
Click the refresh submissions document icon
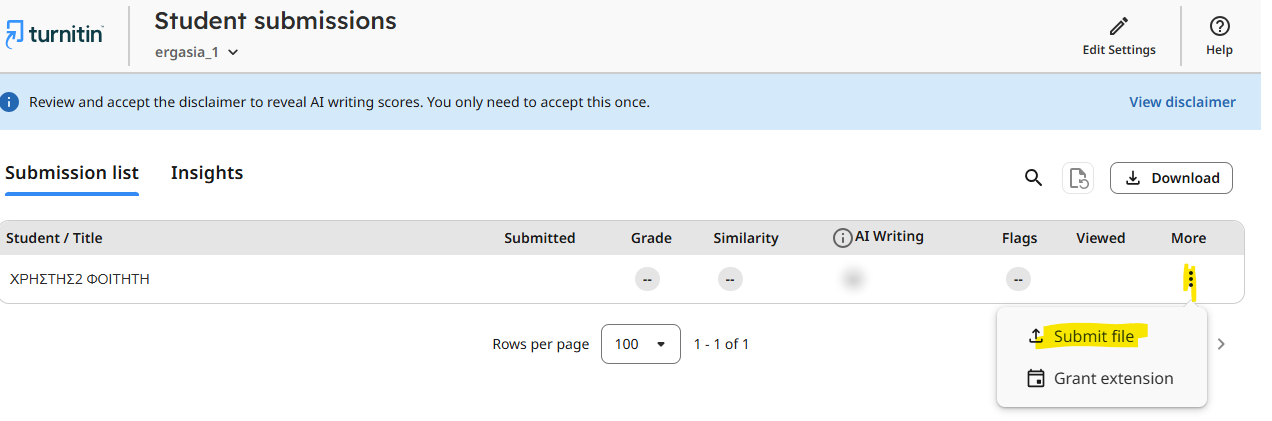tap(1078, 178)
